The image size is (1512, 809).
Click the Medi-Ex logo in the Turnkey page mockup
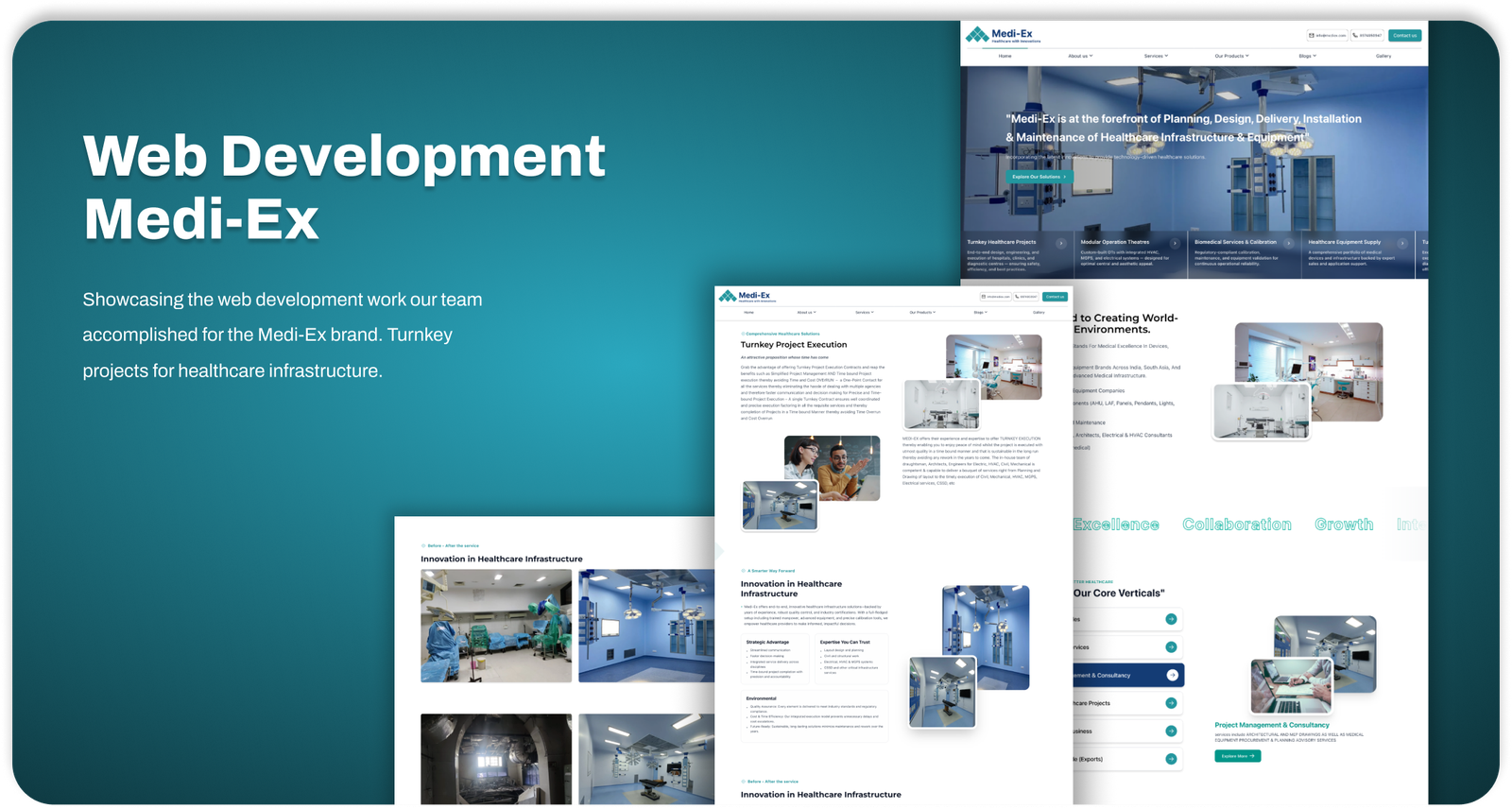(x=747, y=296)
